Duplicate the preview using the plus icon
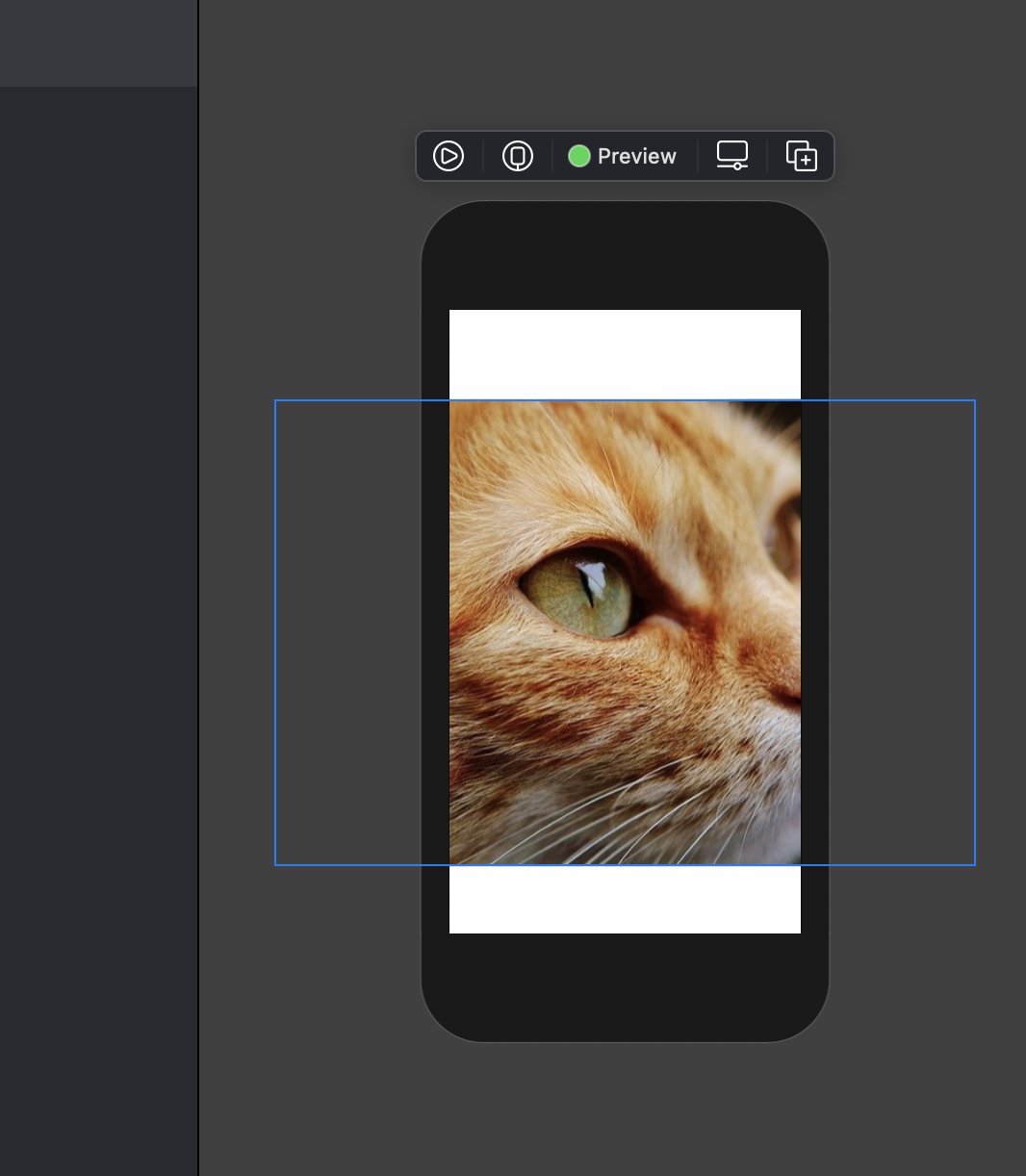Image resolution: width=1026 pixels, height=1176 pixels. pos(802,156)
